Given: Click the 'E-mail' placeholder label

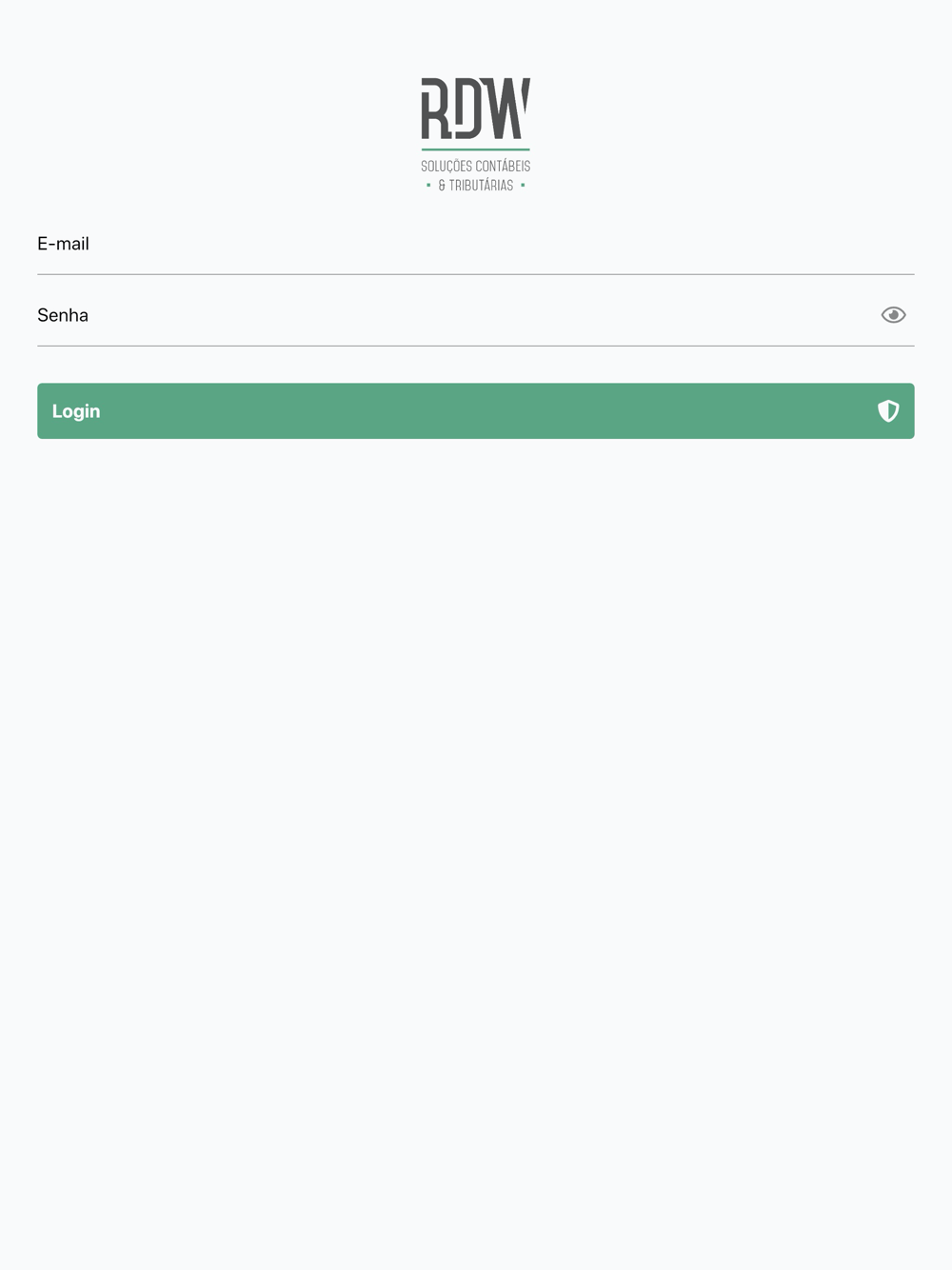Looking at the screenshot, I should point(63,244).
